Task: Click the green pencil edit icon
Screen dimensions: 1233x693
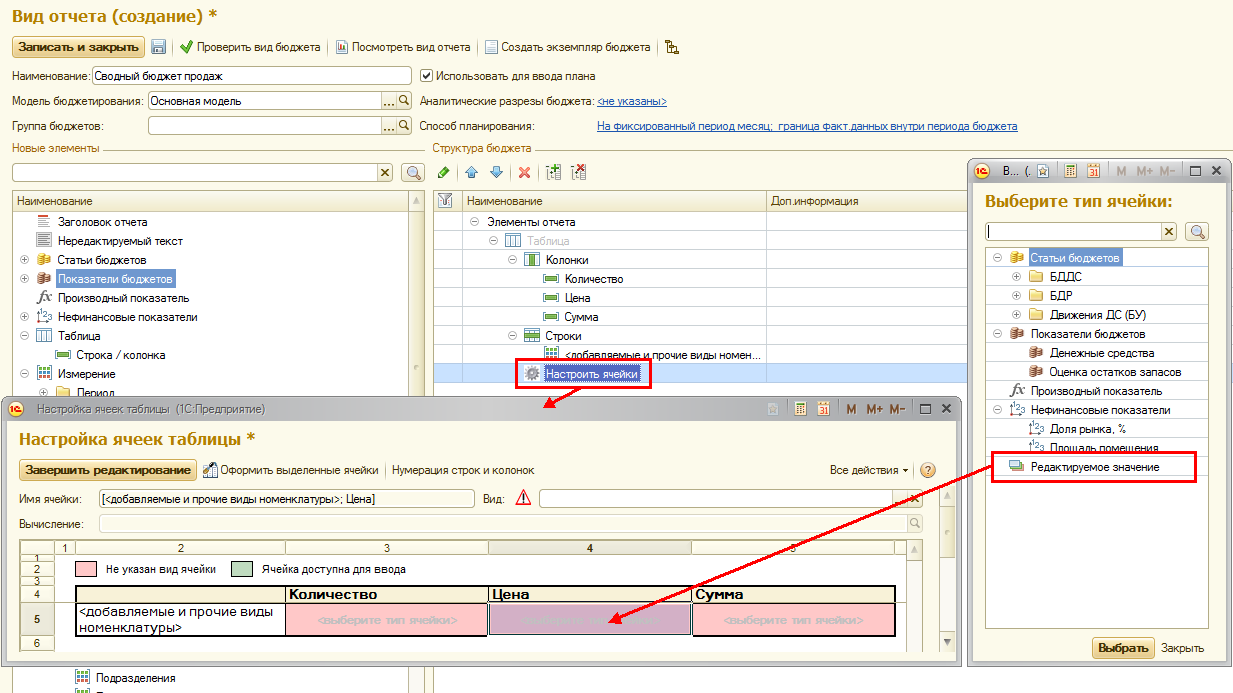Action: 443,172
